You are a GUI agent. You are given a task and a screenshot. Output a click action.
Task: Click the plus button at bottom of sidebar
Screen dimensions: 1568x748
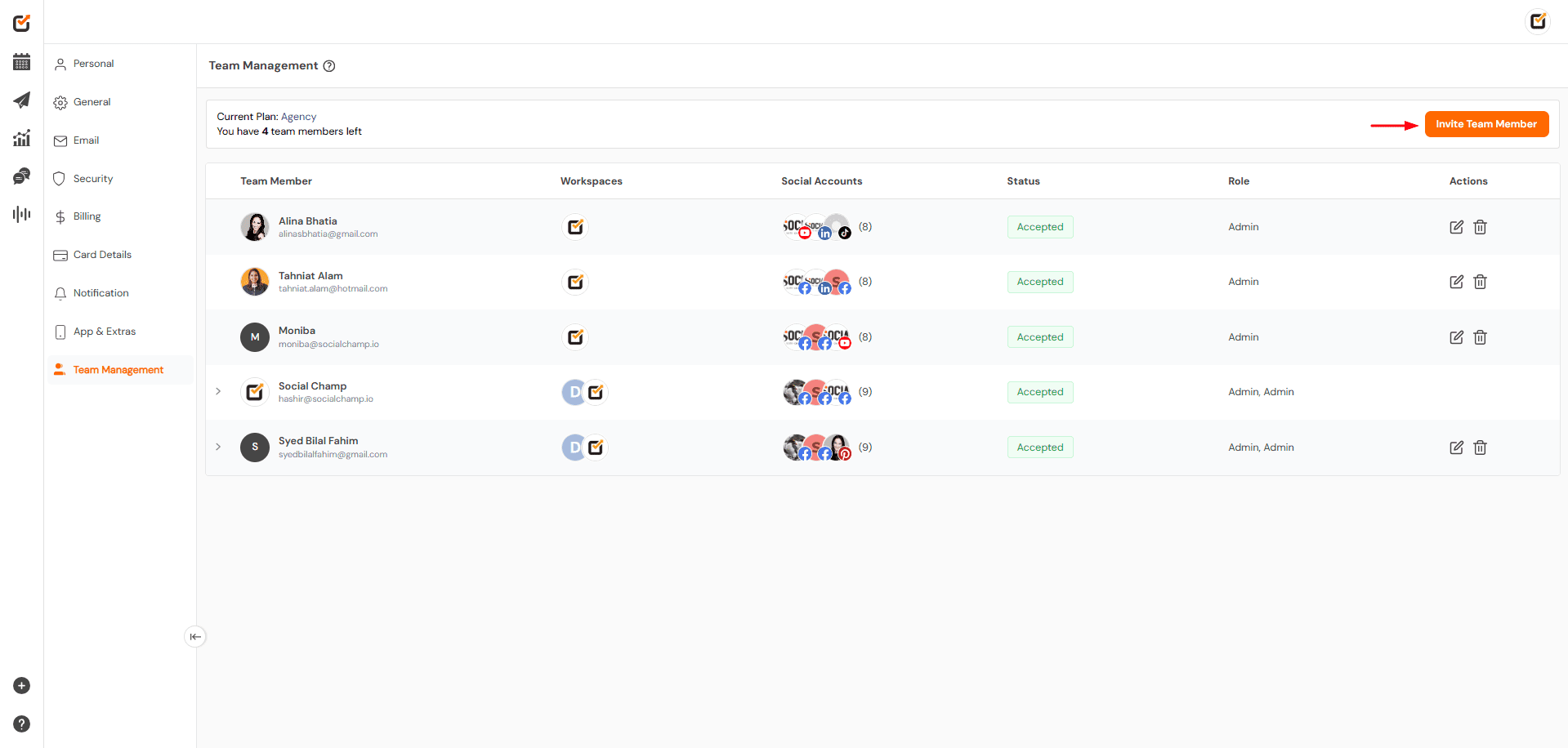(21, 686)
